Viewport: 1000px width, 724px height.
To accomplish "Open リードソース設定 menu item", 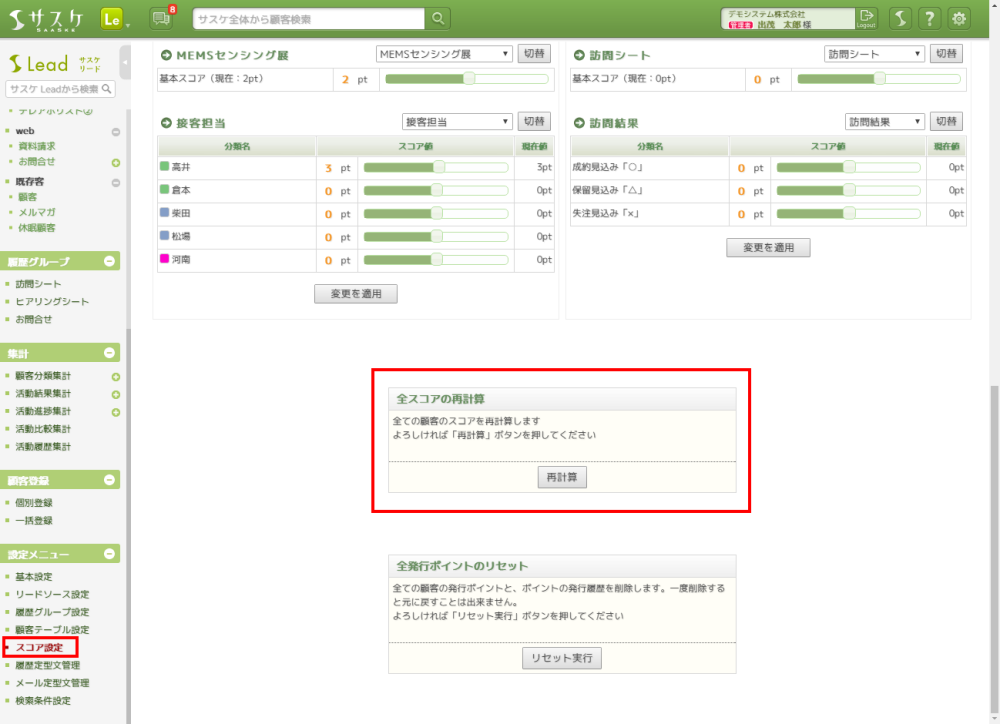I will click(52, 595).
